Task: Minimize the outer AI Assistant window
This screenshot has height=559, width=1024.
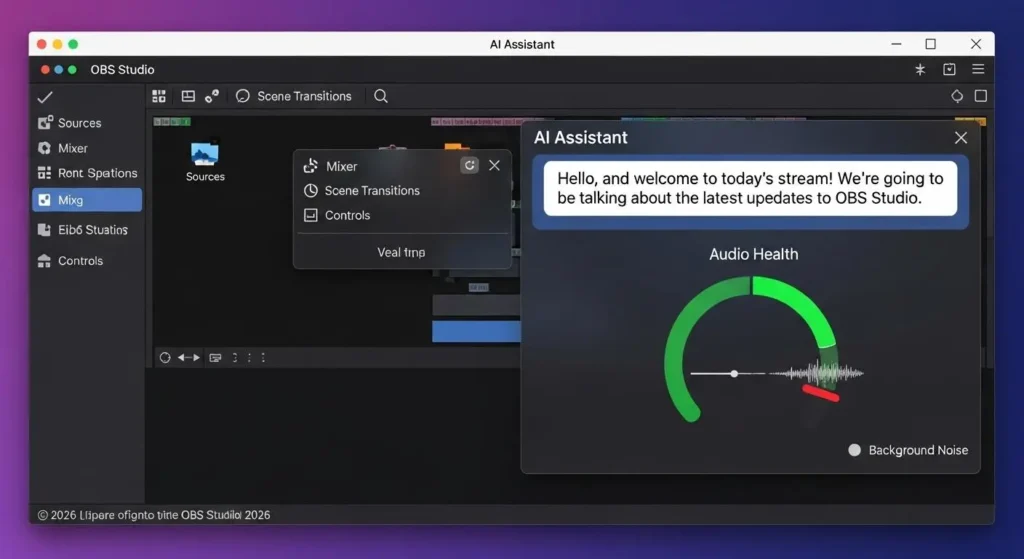Action: (896, 44)
